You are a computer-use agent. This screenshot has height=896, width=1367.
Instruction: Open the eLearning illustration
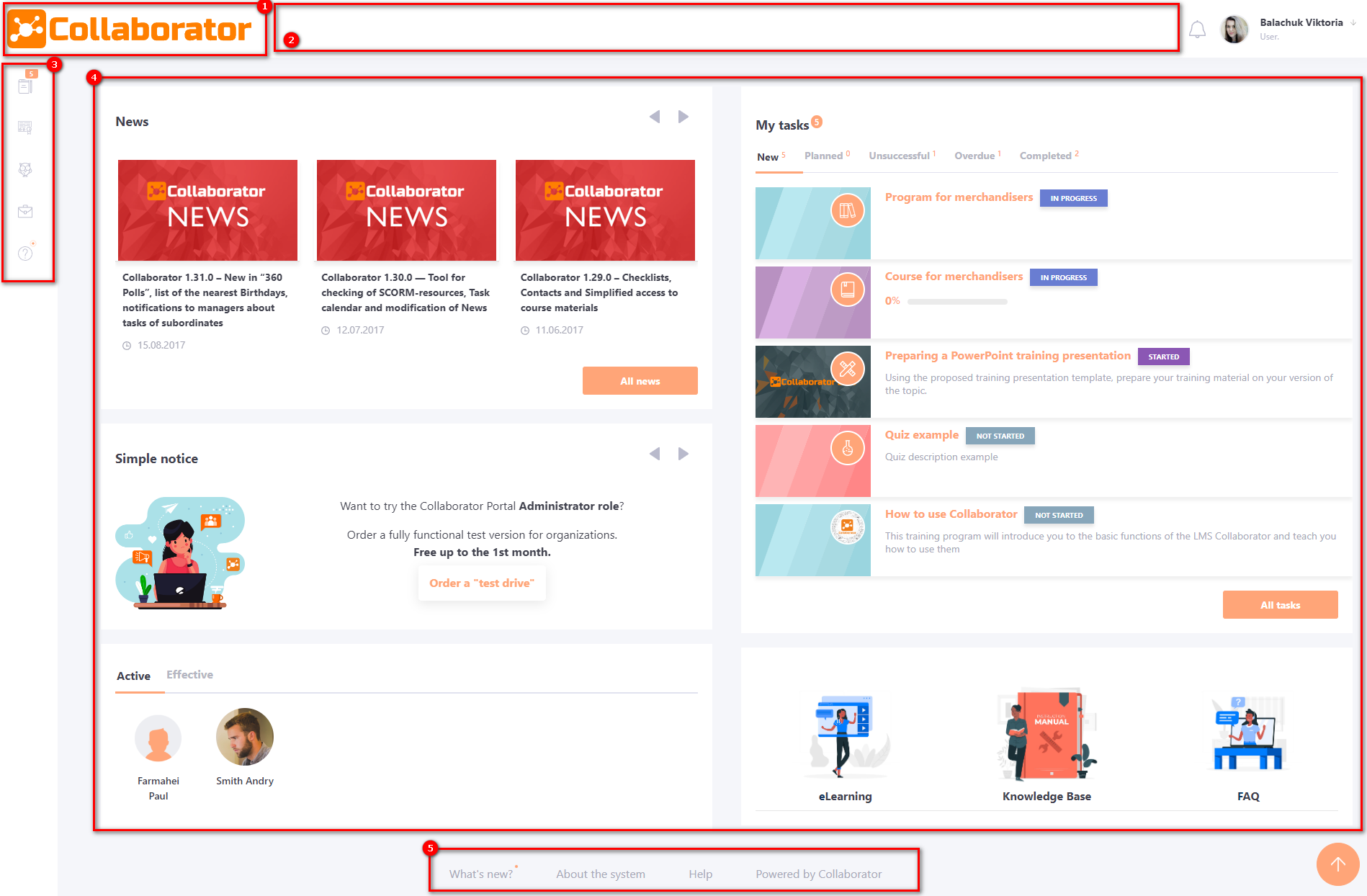coord(846,736)
